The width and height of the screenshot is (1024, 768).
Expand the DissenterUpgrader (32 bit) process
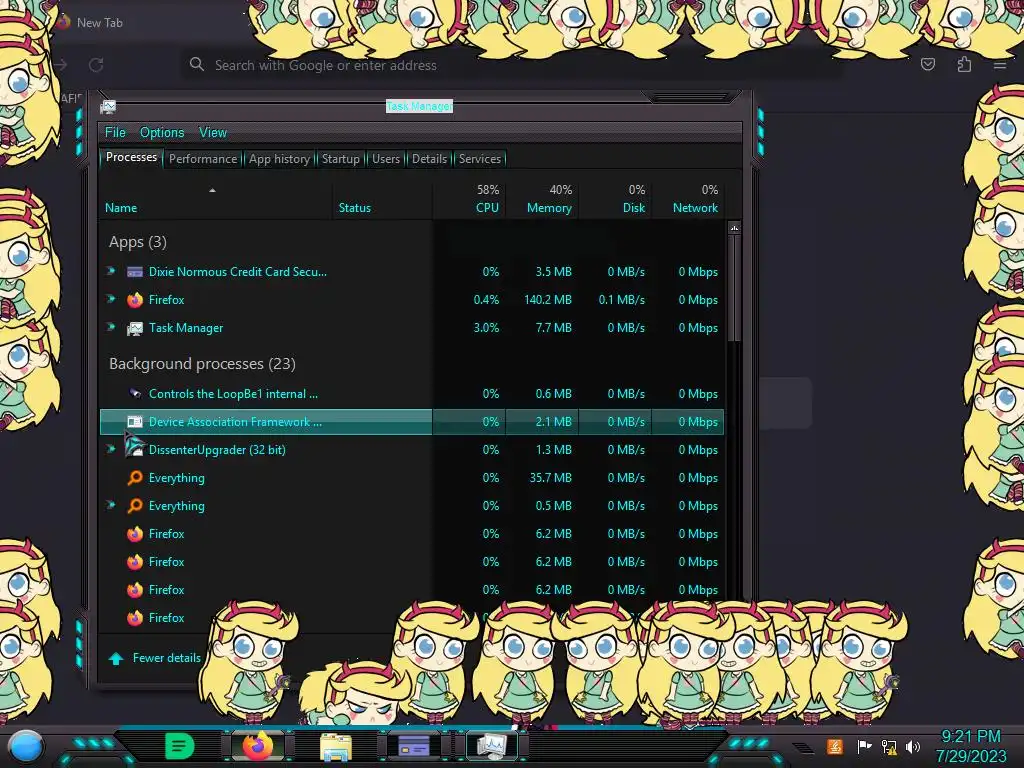click(x=111, y=449)
